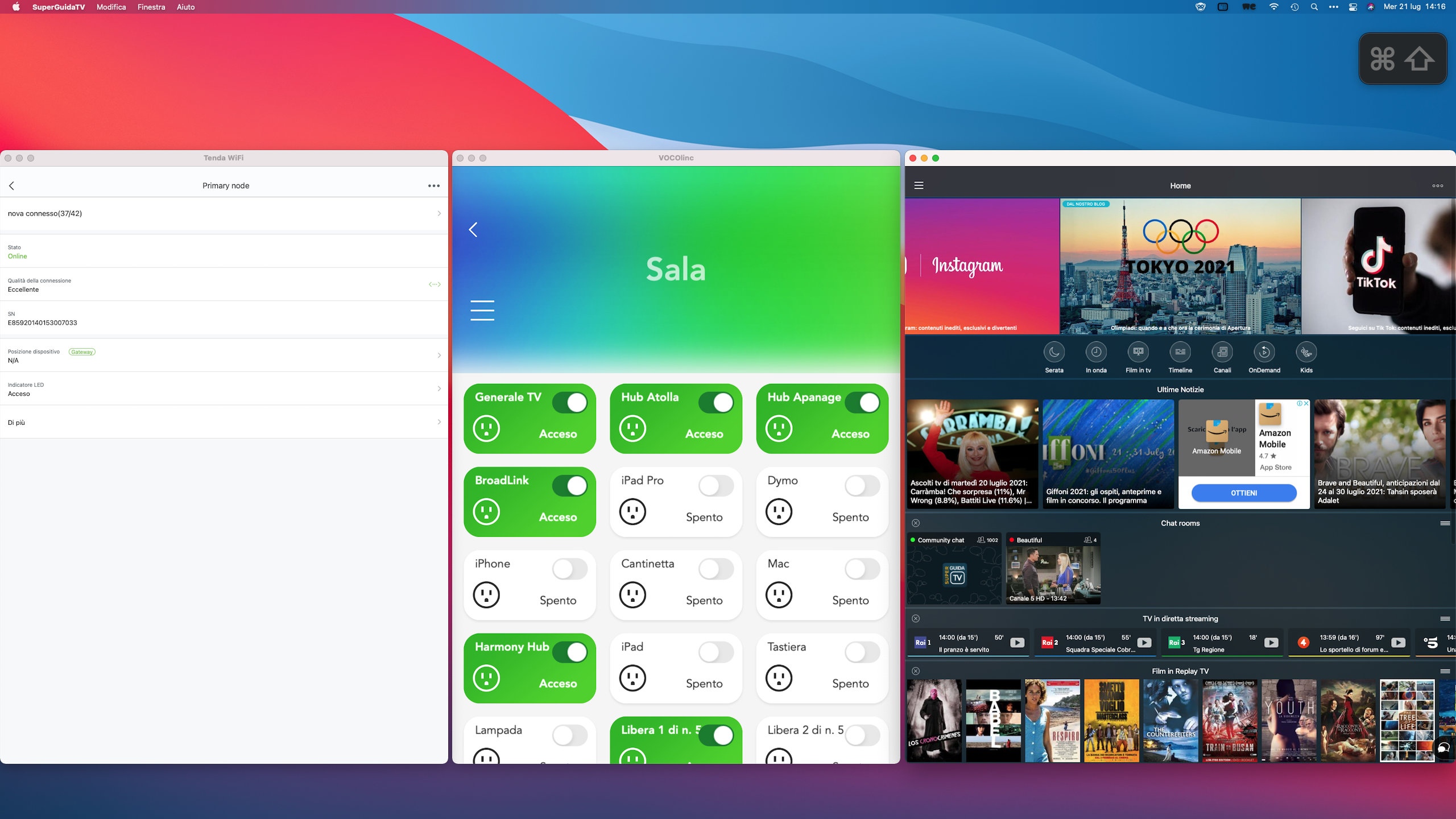The image size is (1456, 819).
Task: Open Control Center in menu bar
Action: click(1352, 7)
